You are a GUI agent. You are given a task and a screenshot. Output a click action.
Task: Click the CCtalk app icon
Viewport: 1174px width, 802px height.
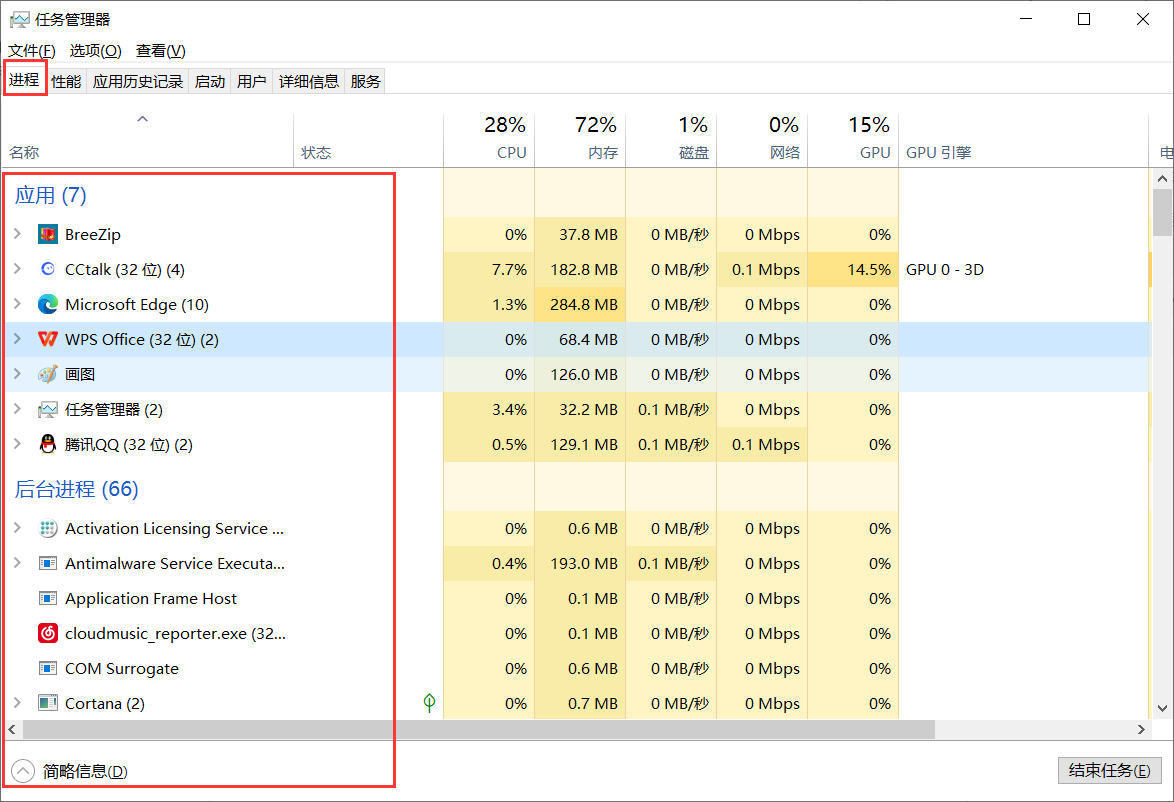pos(48,269)
